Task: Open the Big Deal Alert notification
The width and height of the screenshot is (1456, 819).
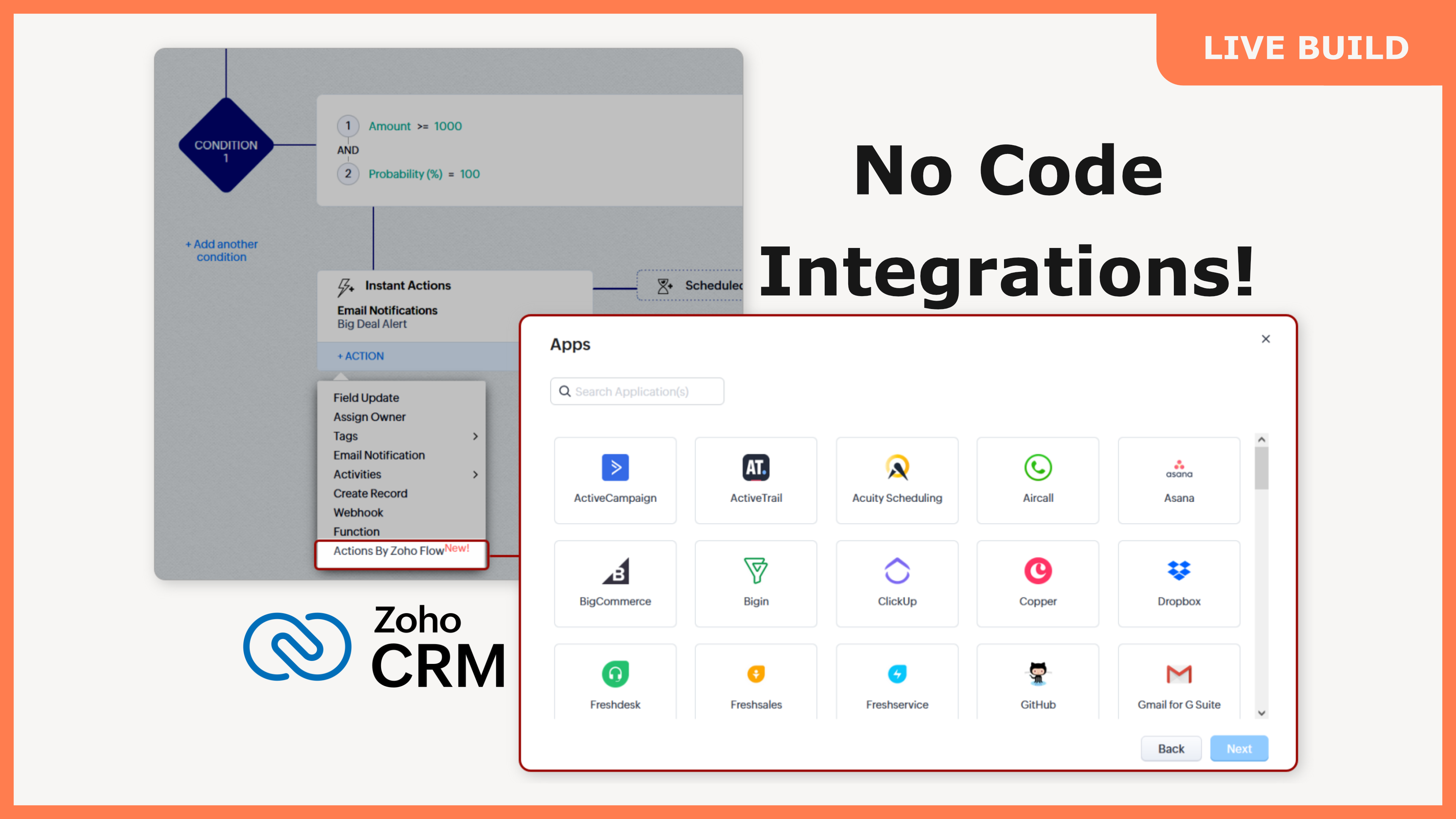Action: tap(372, 324)
